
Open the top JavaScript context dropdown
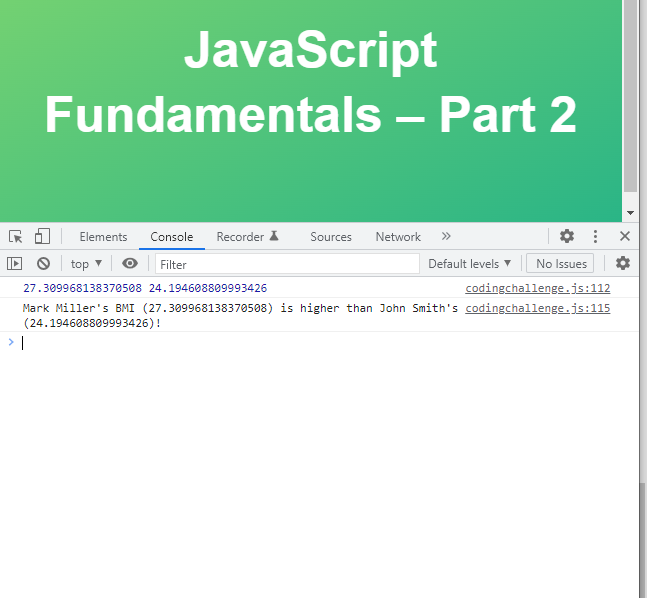pos(86,264)
